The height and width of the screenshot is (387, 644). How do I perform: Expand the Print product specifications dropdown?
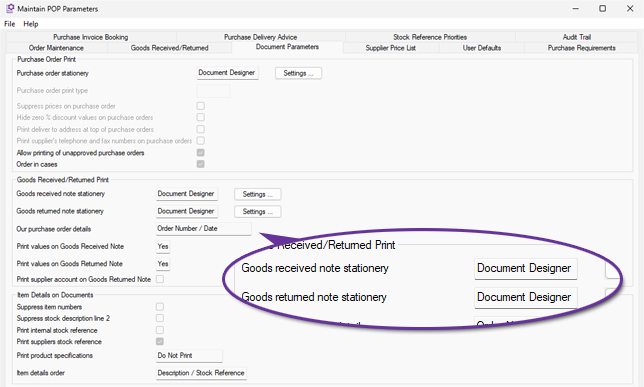coord(189,355)
